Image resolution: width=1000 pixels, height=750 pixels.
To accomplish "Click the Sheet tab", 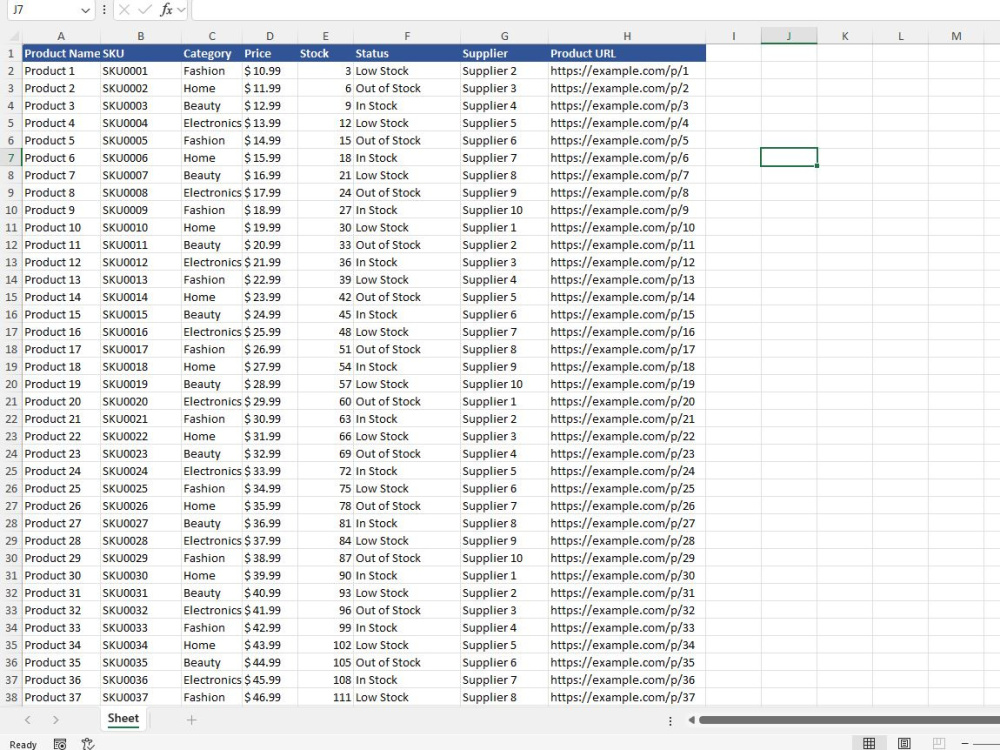I will (x=123, y=719).
